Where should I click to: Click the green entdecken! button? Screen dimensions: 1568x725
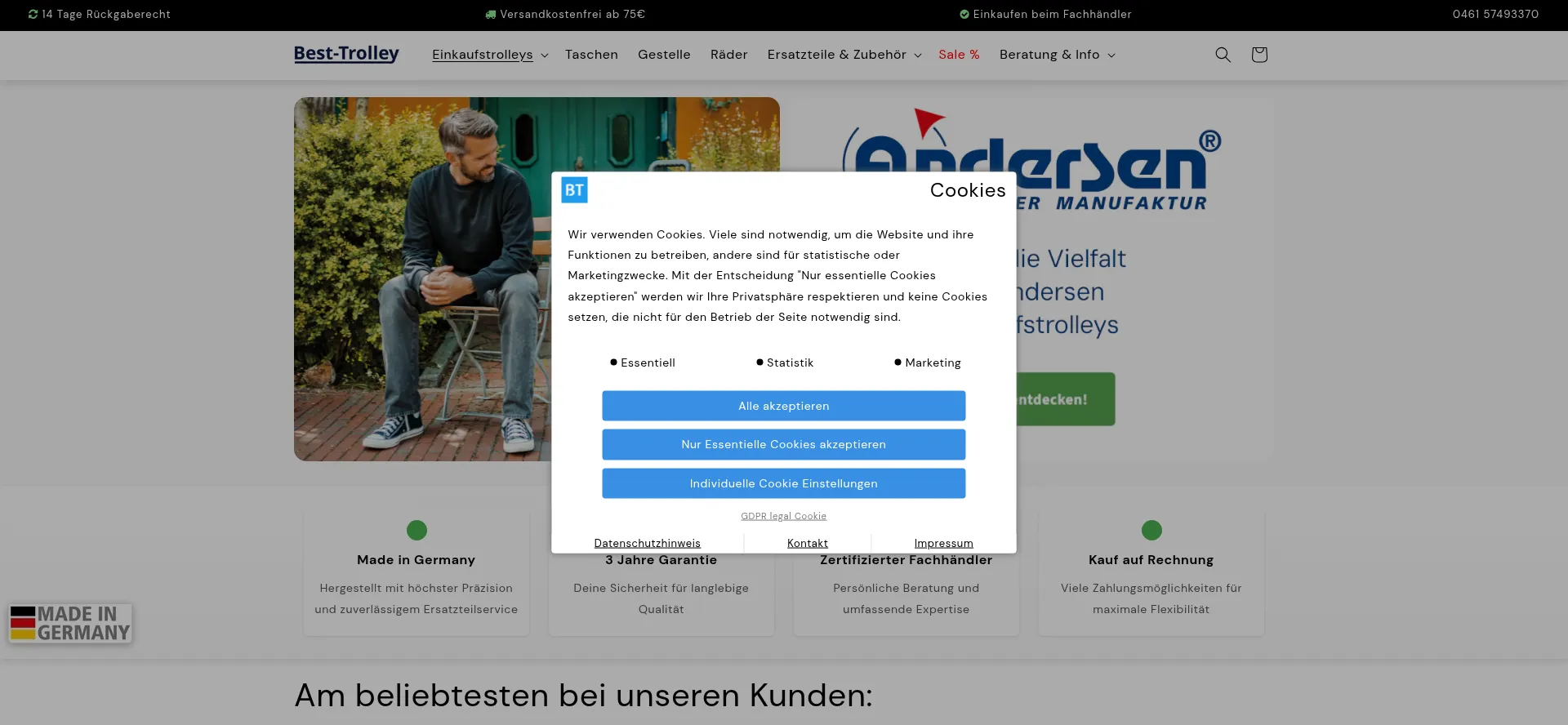pos(1066,399)
